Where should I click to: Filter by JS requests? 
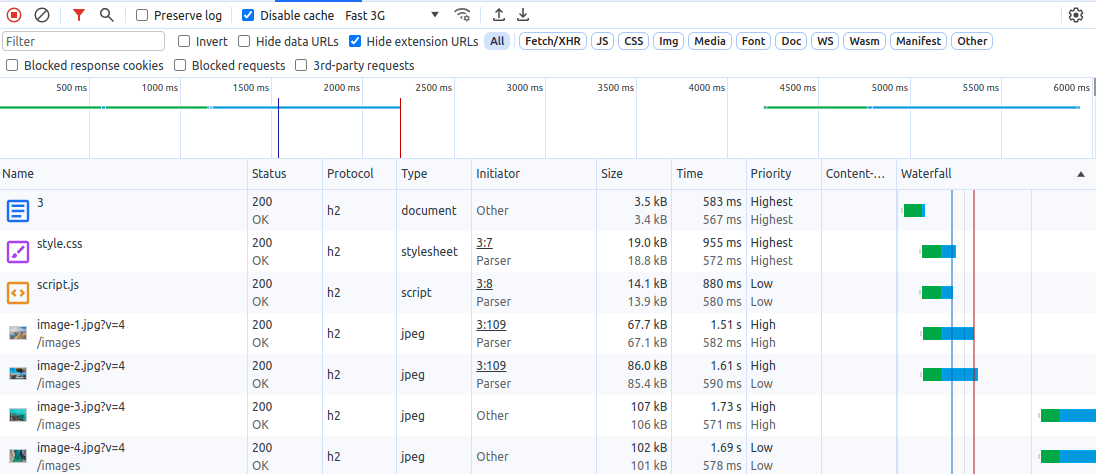click(602, 41)
